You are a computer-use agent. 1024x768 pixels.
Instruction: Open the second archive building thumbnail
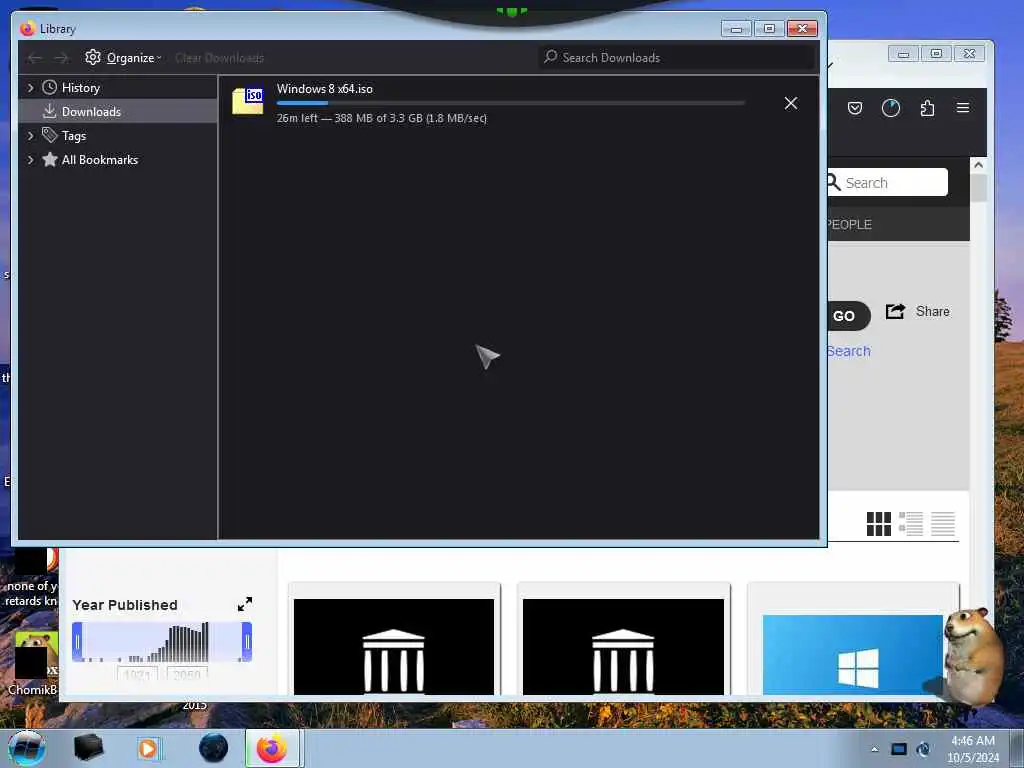click(x=623, y=647)
